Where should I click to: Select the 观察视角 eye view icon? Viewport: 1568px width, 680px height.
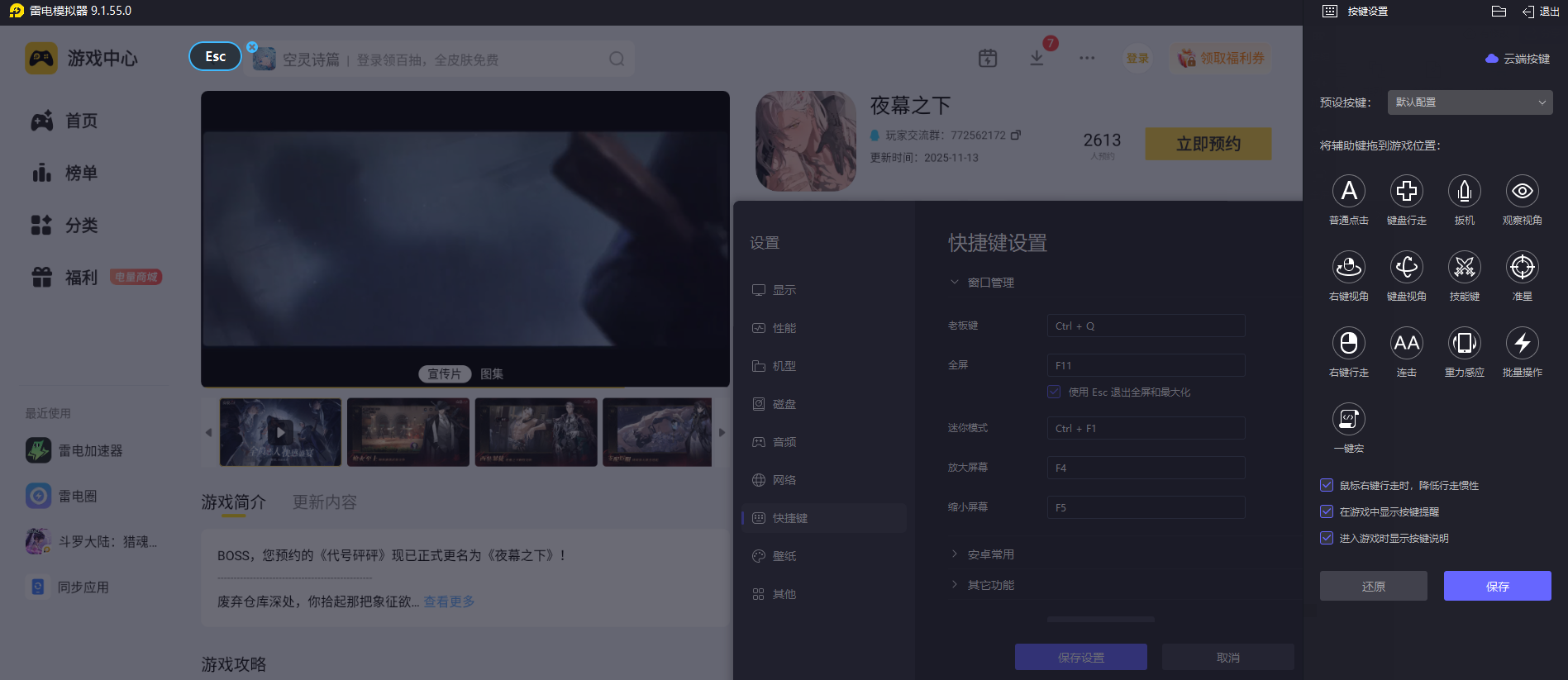coord(1522,191)
